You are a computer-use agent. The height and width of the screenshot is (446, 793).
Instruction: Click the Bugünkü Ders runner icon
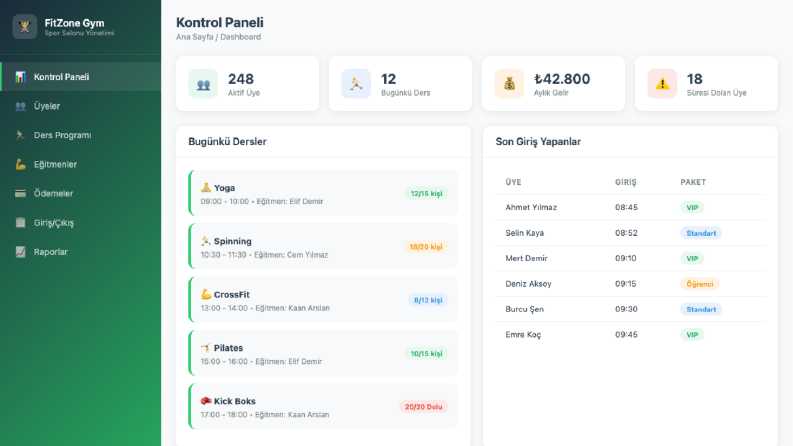coord(356,84)
